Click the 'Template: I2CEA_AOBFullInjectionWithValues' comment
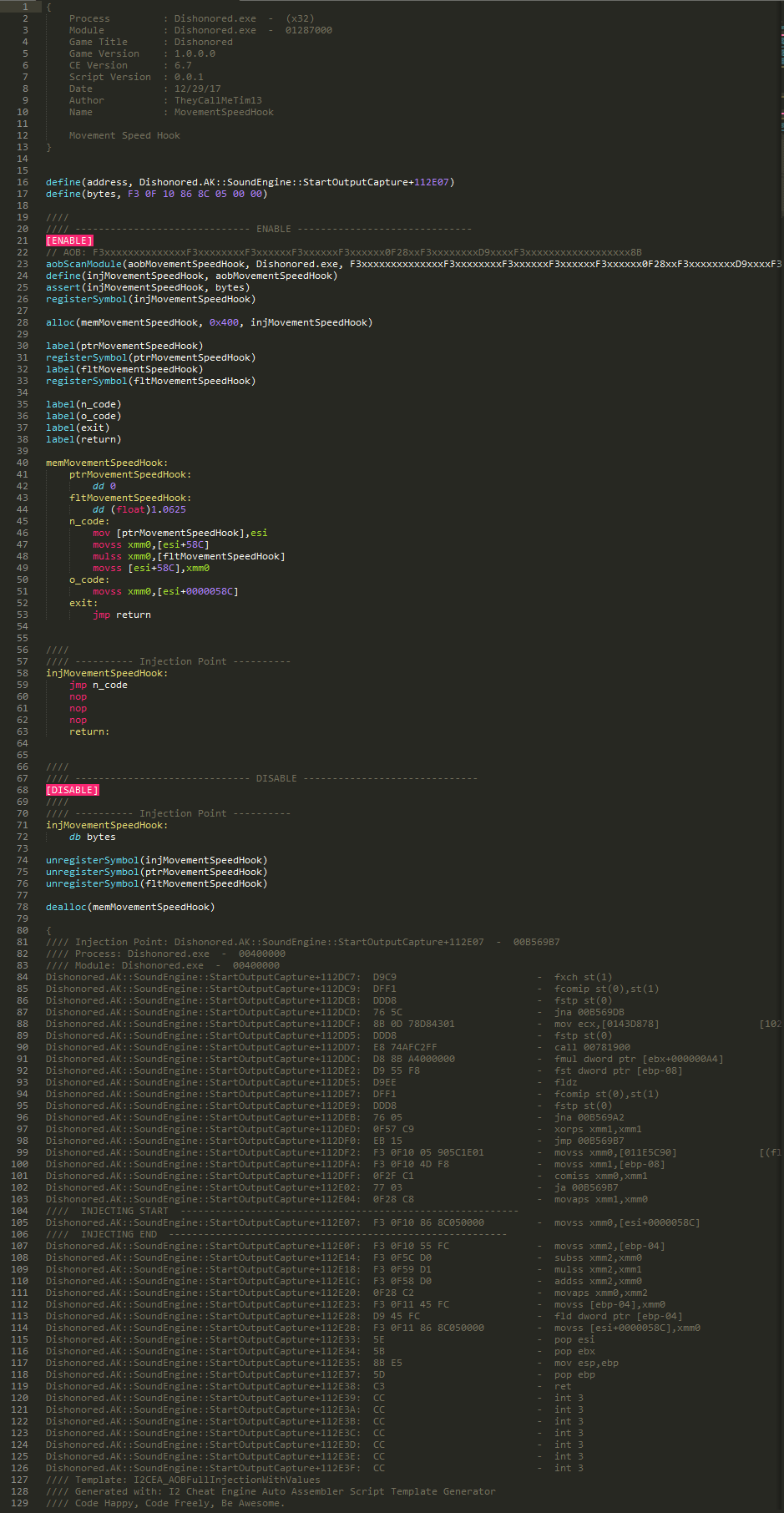This screenshot has height=1513, width=784. click(183, 1480)
